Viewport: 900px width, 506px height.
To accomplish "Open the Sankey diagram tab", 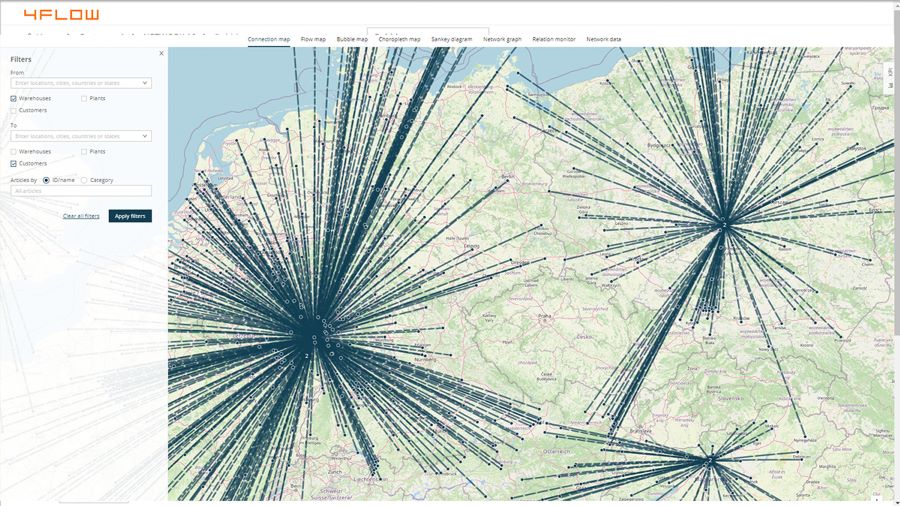I will (451, 39).
